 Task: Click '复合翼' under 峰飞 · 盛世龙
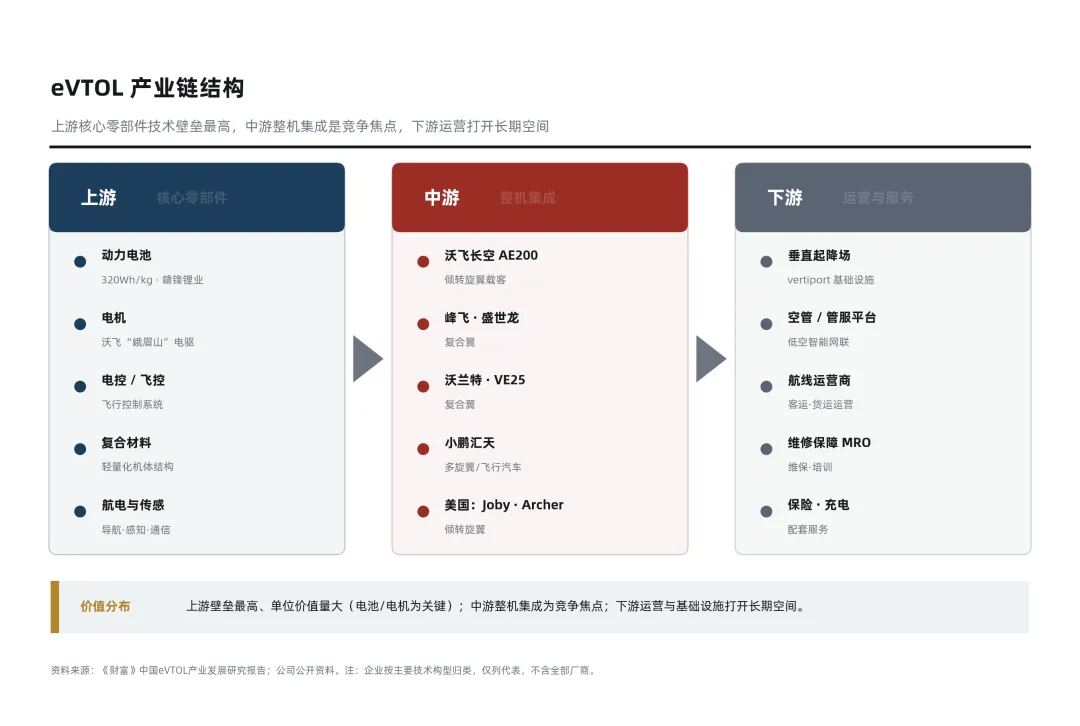click(x=459, y=342)
